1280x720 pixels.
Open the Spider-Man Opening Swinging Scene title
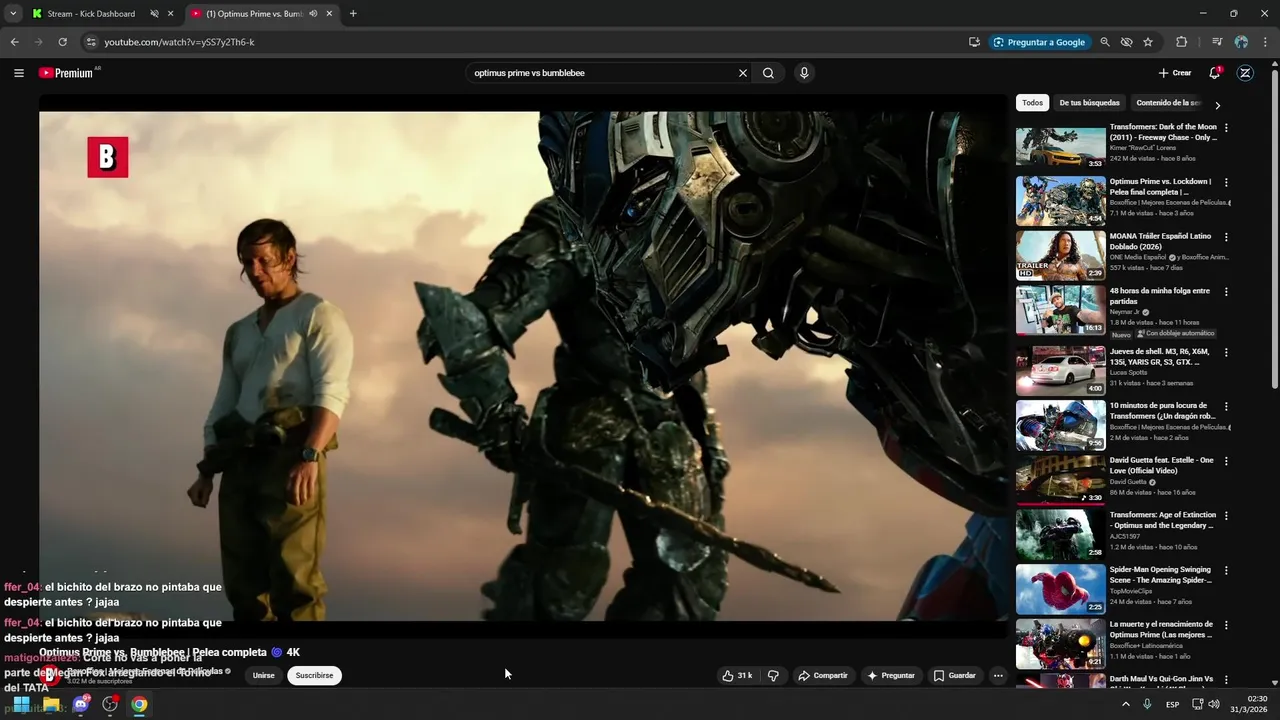coord(1161,575)
